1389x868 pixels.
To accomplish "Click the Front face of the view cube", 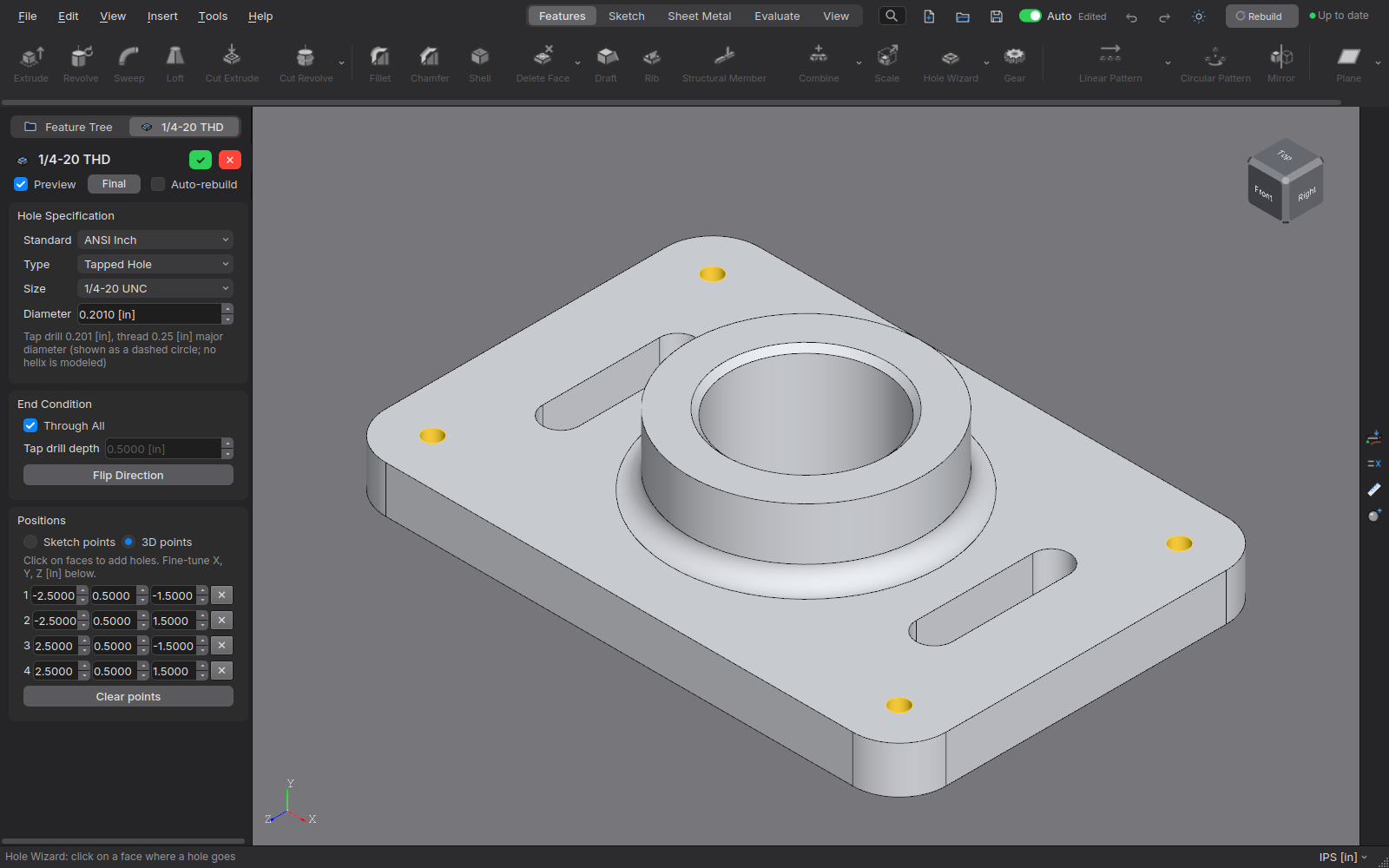I will tap(1263, 192).
